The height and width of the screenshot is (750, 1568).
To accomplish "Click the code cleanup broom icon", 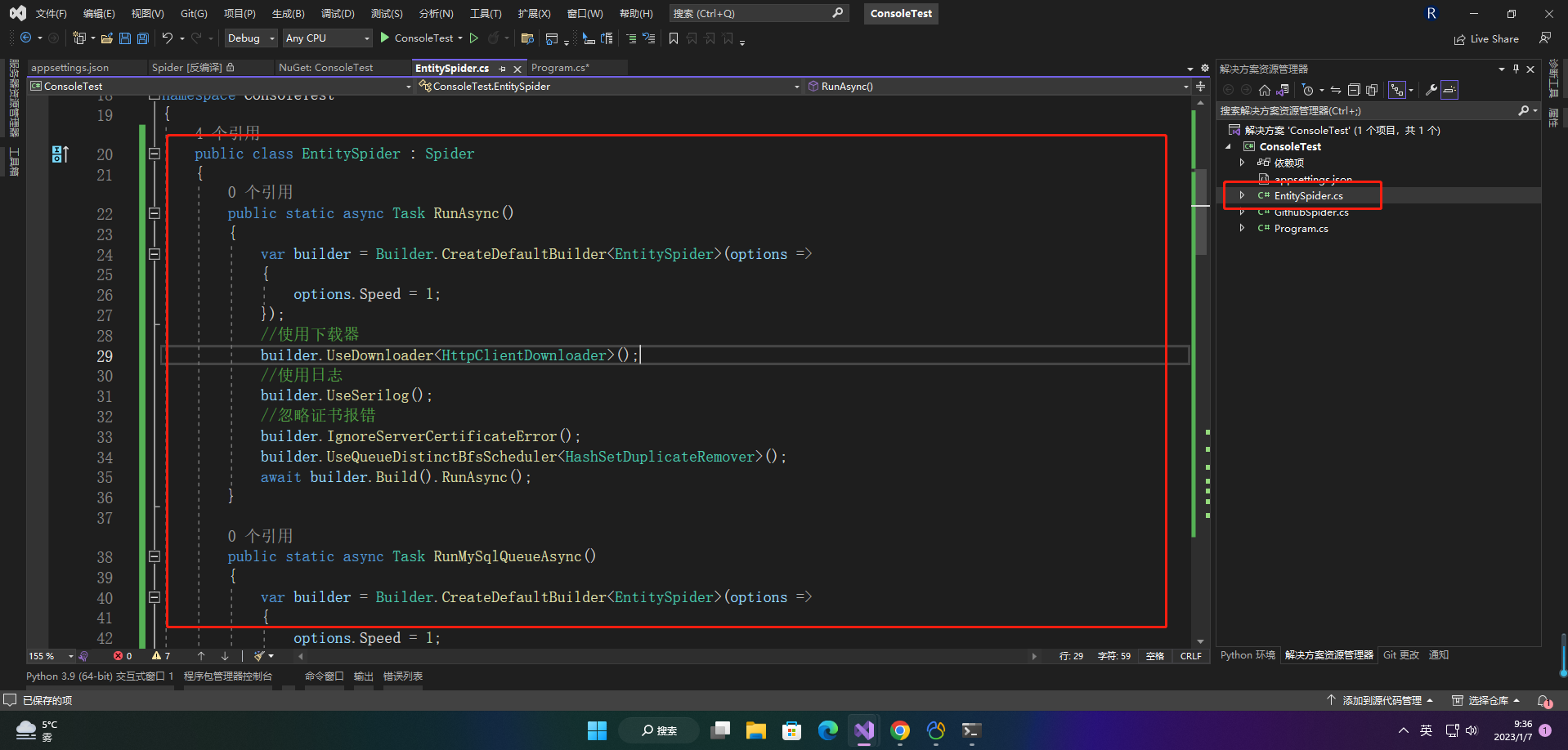I will [259, 656].
